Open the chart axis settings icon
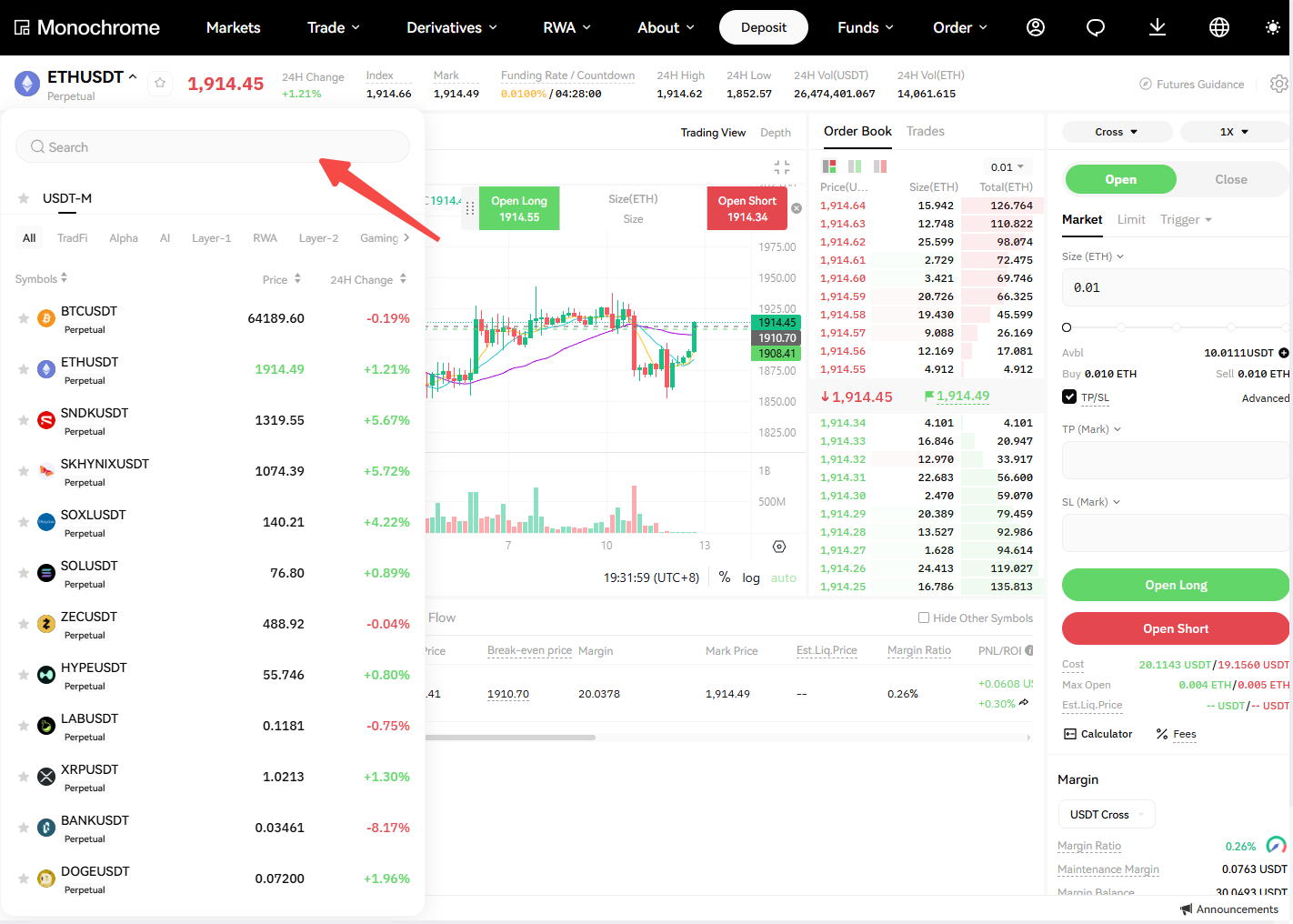The height and width of the screenshot is (924, 1293). point(779,547)
